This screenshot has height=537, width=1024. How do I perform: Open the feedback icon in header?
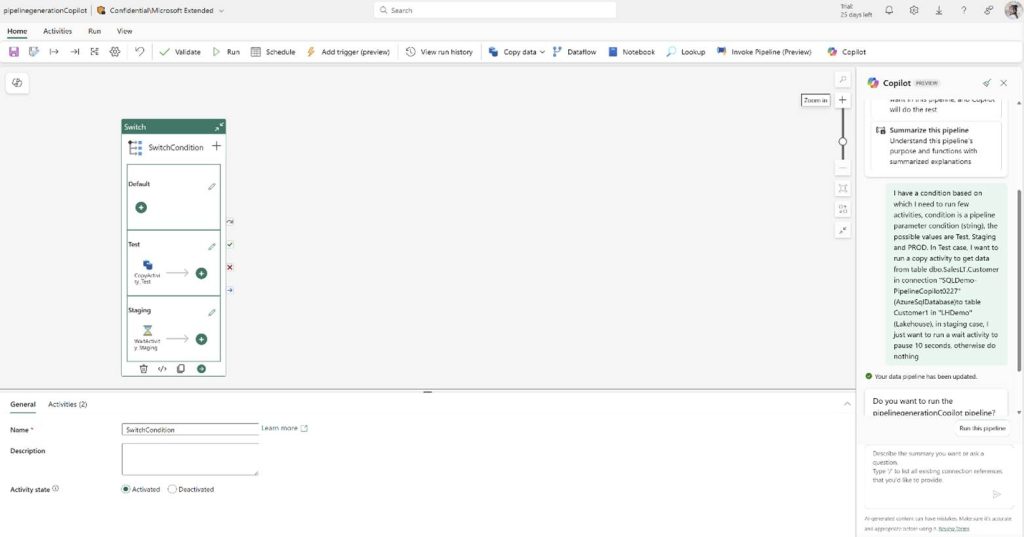pyautogui.click(x=988, y=10)
